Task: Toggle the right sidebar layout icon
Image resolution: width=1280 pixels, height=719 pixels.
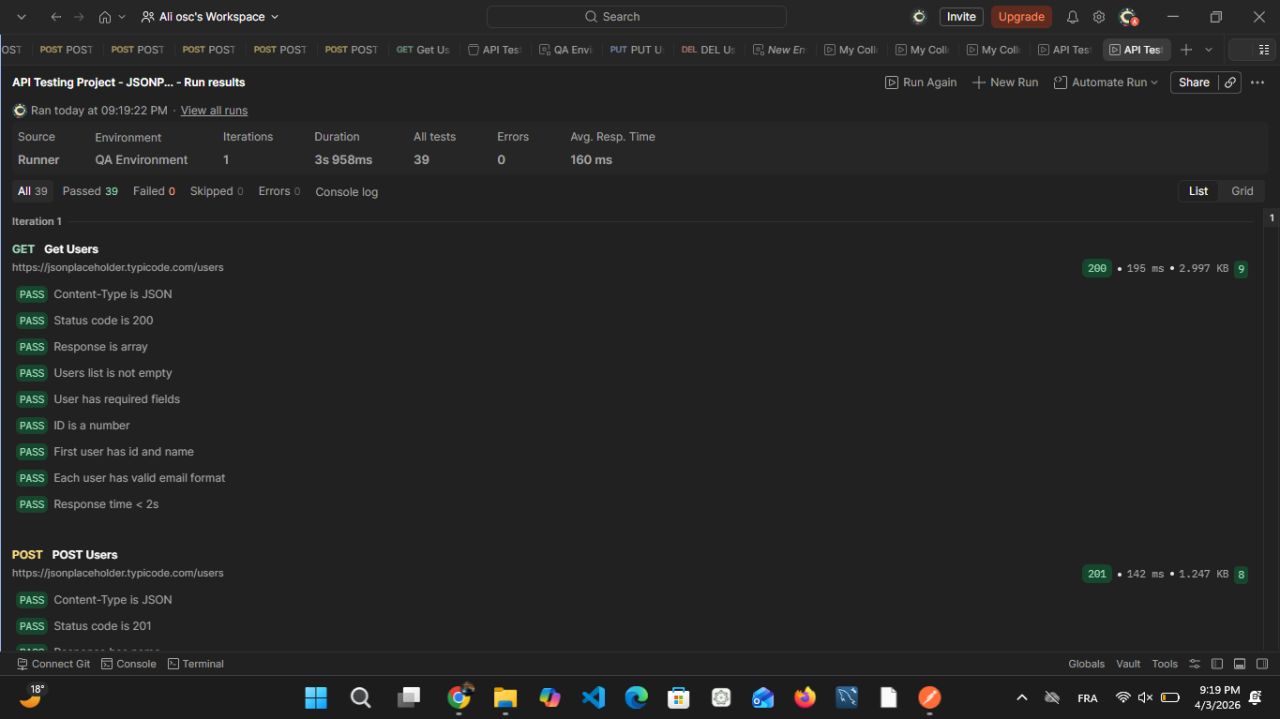Action: [1262, 664]
